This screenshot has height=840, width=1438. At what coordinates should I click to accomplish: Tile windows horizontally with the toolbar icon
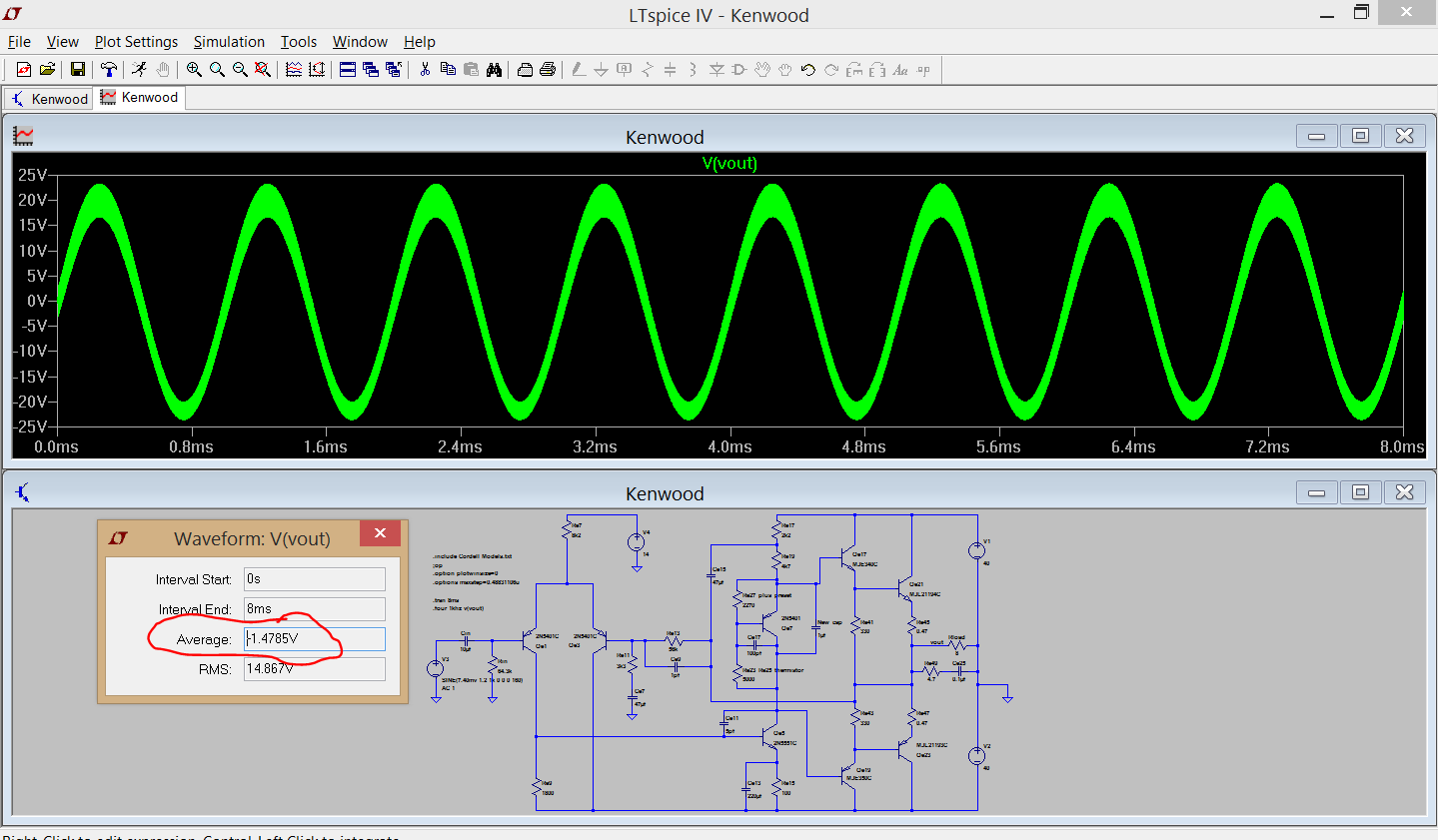pos(348,69)
